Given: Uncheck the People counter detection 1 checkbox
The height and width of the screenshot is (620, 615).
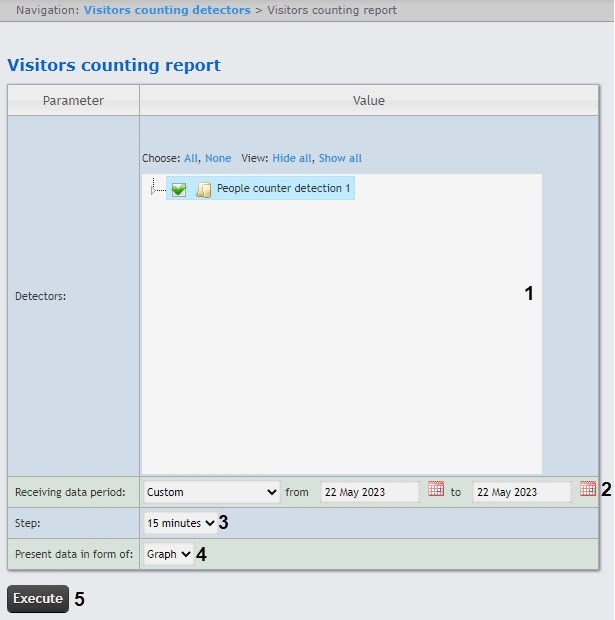Looking at the screenshot, I should click(179, 189).
